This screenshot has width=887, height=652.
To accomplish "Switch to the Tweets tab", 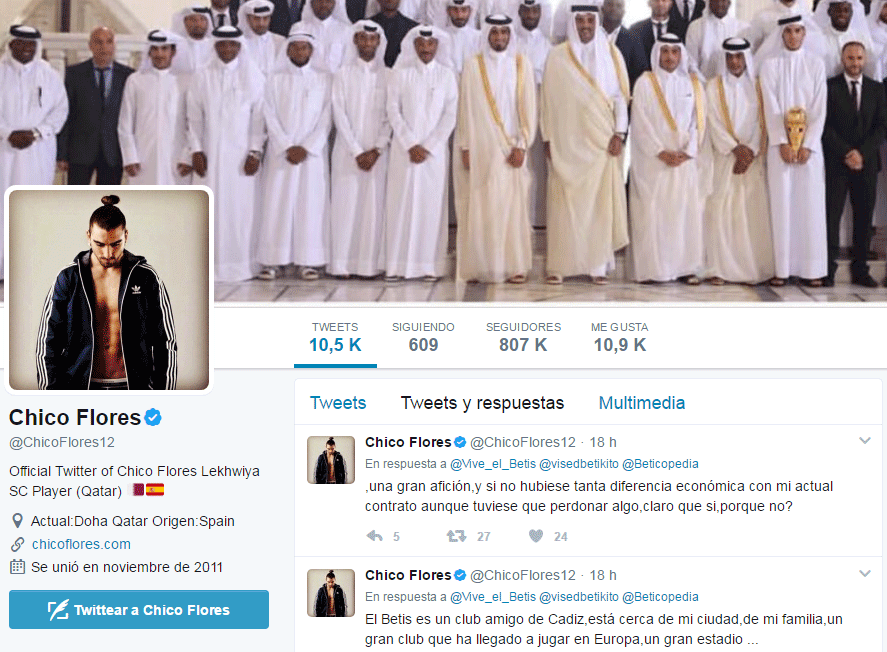I will [x=338, y=403].
